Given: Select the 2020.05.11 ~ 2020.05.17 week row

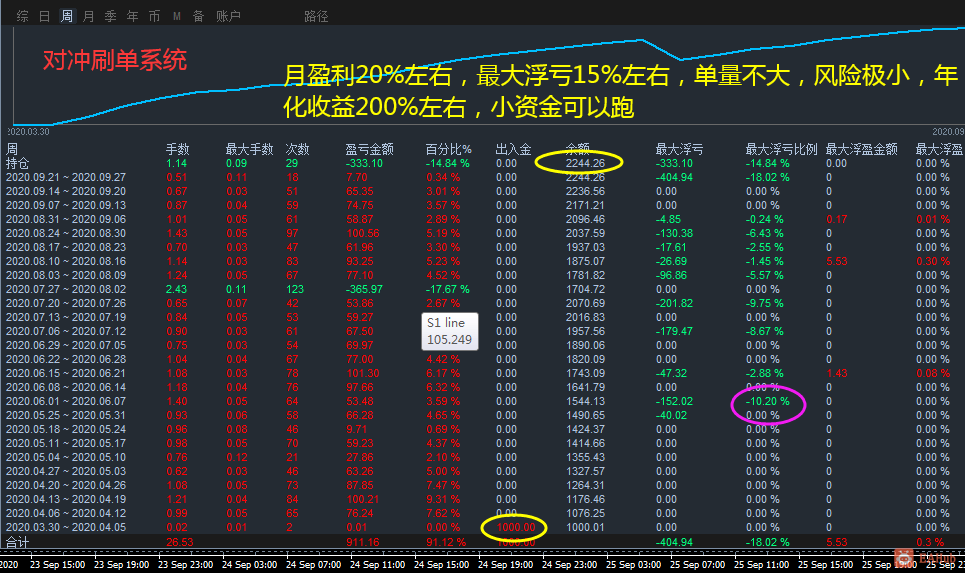Looking at the screenshot, I should pyautogui.click(x=66, y=443).
